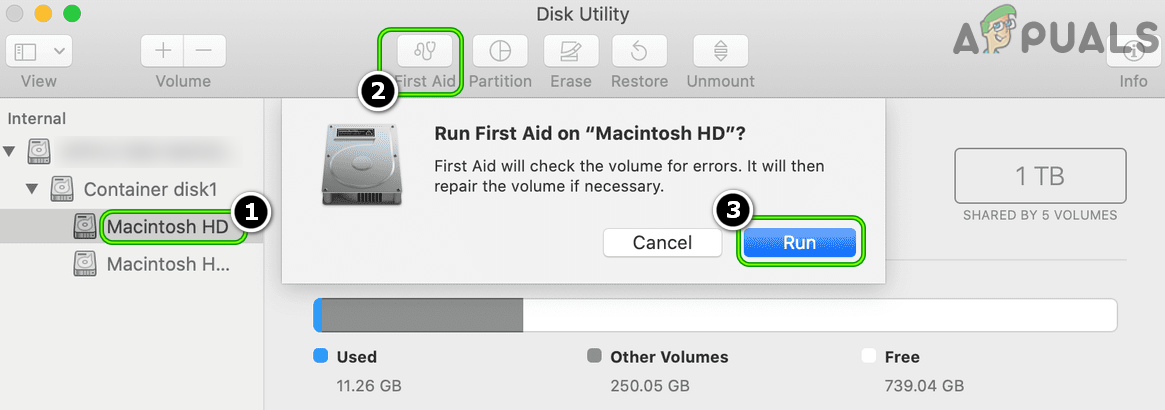Cancel the First Aid dialog
Screen dimensions: 1165x410
tap(662, 242)
